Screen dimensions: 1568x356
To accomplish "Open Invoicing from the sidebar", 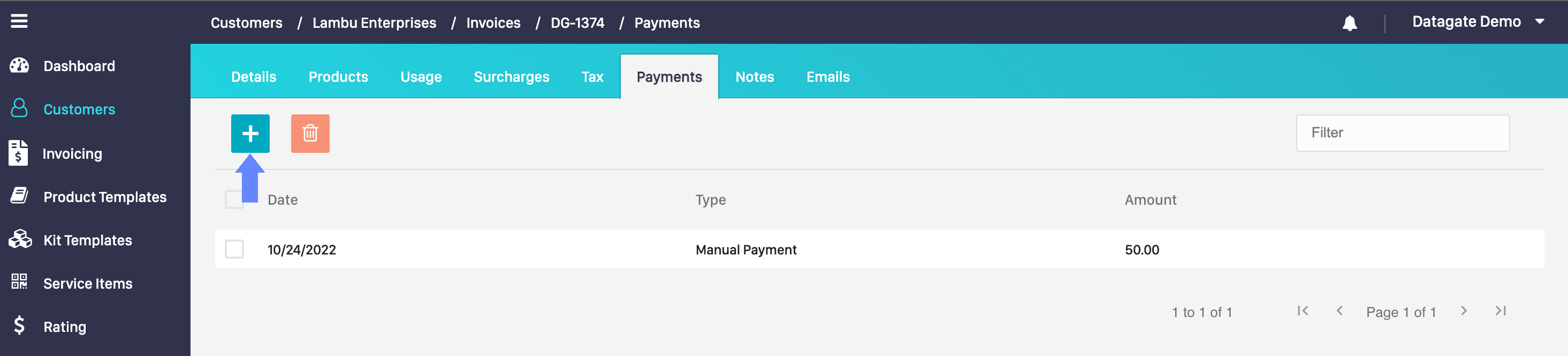I will pyautogui.click(x=72, y=154).
